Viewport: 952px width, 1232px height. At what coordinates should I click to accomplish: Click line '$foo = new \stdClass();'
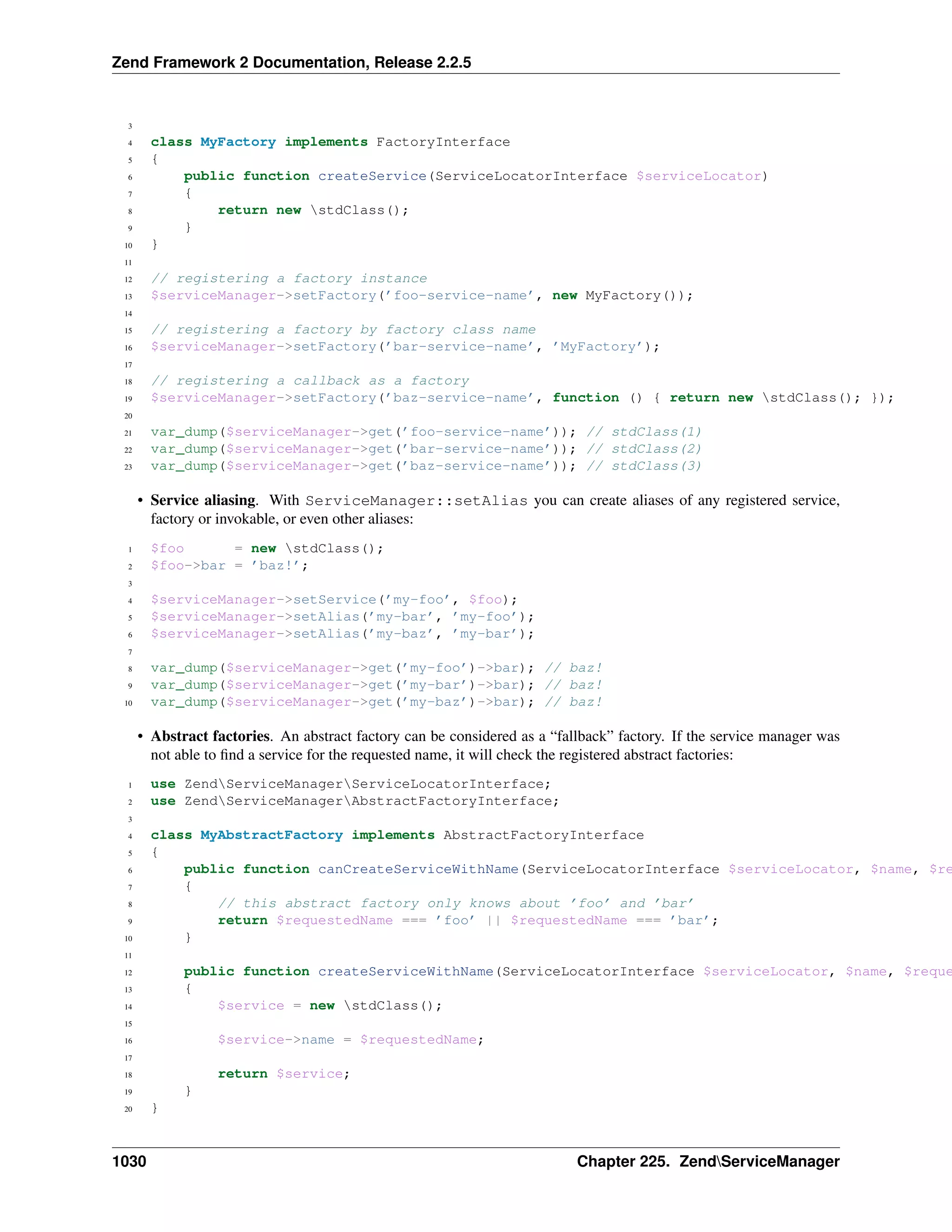(x=267, y=548)
